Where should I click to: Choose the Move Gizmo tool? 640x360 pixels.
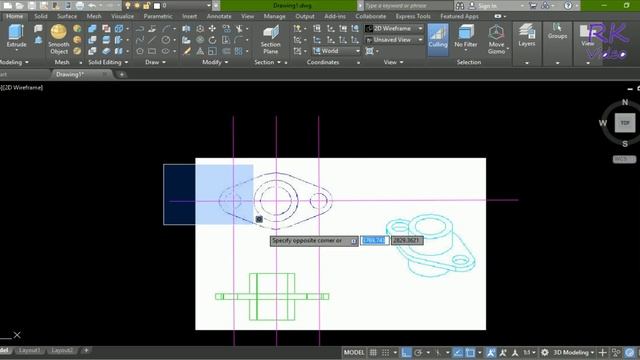click(x=496, y=39)
